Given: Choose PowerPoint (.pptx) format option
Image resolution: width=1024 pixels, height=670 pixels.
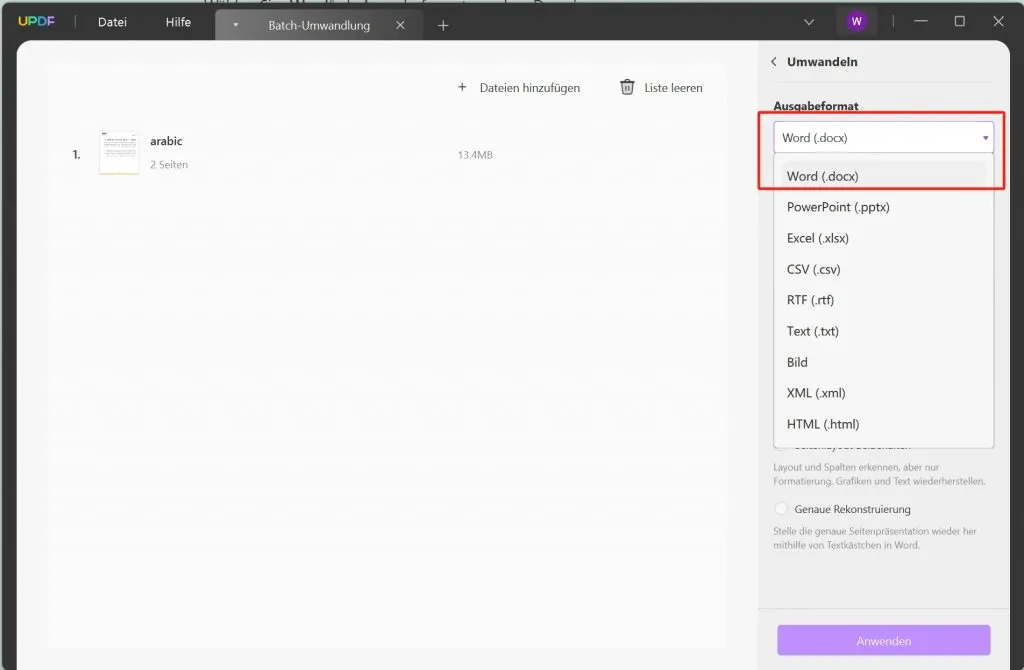Looking at the screenshot, I should (883, 207).
